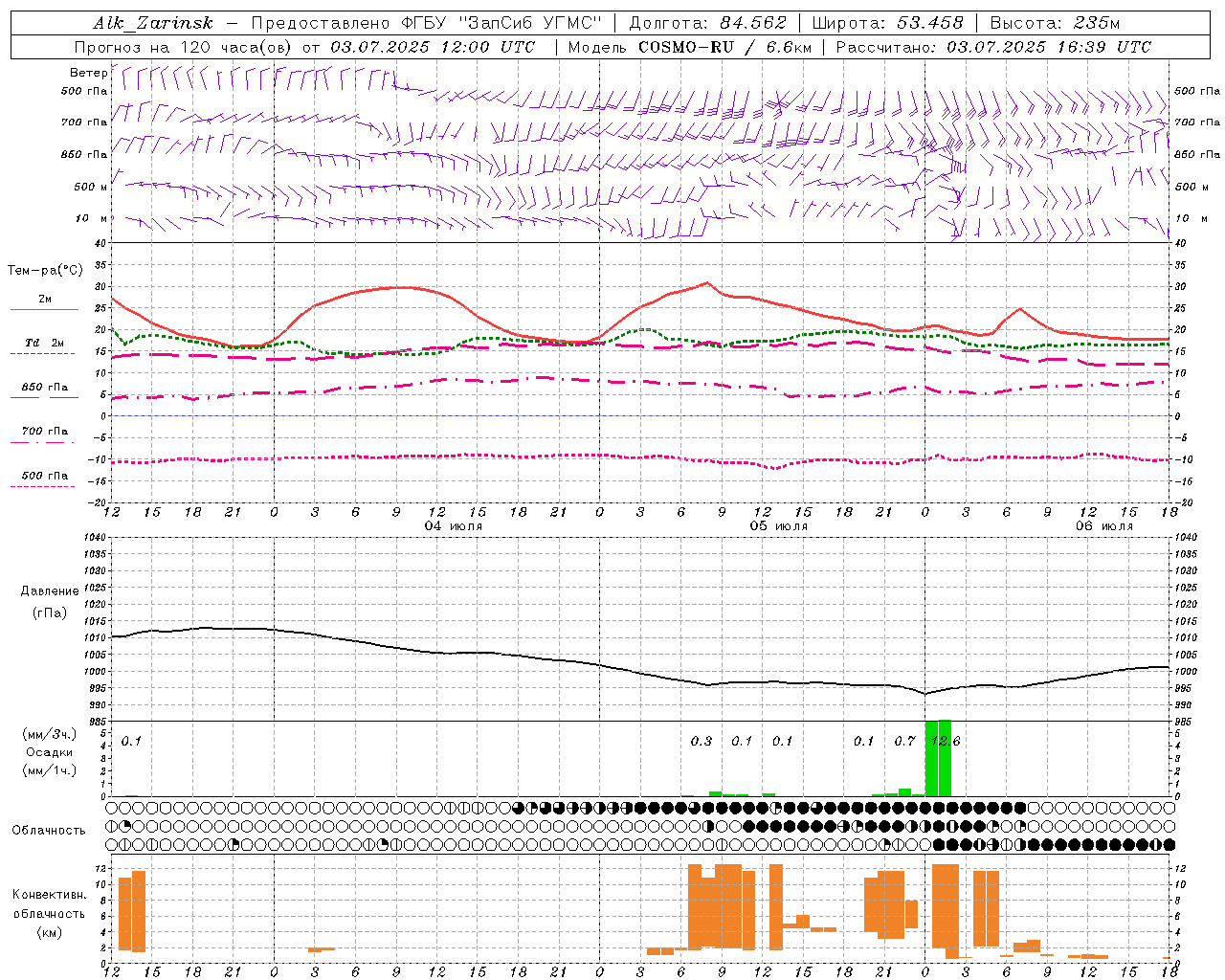
Task: Click the elevation label Высота: 235м
Action: point(1055,23)
